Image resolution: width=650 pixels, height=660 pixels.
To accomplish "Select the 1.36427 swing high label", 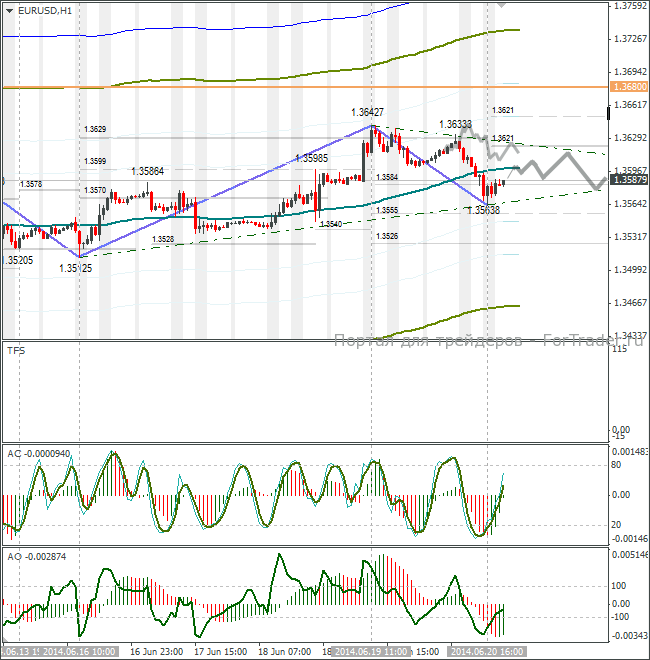I will [x=369, y=112].
